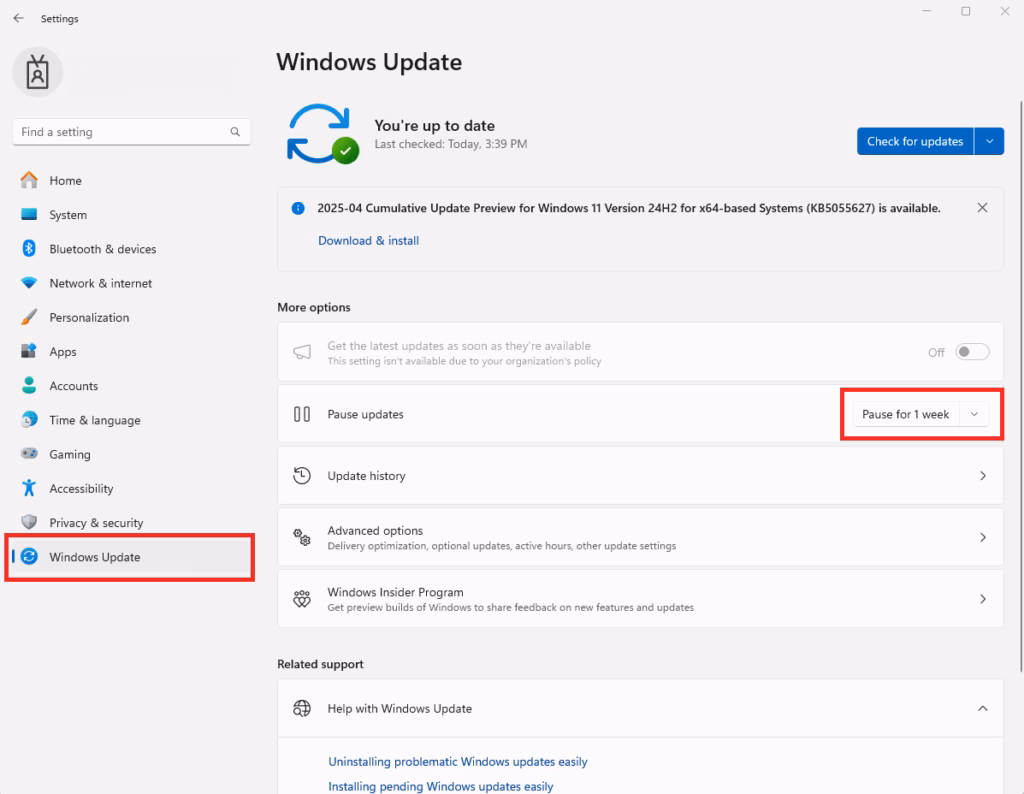Click the Accessibility figure icon
Screen dimensions: 1024x794
tap(29, 488)
